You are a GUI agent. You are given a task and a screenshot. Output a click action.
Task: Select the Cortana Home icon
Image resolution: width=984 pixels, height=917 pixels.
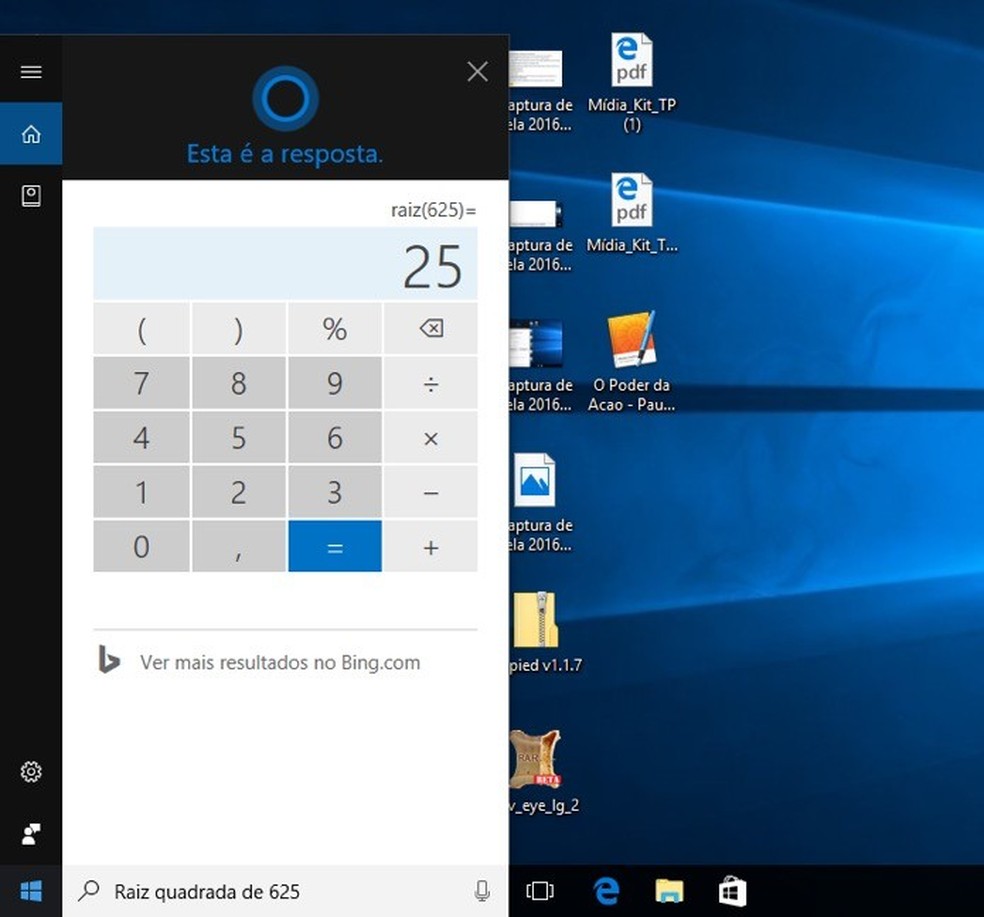click(x=31, y=134)
